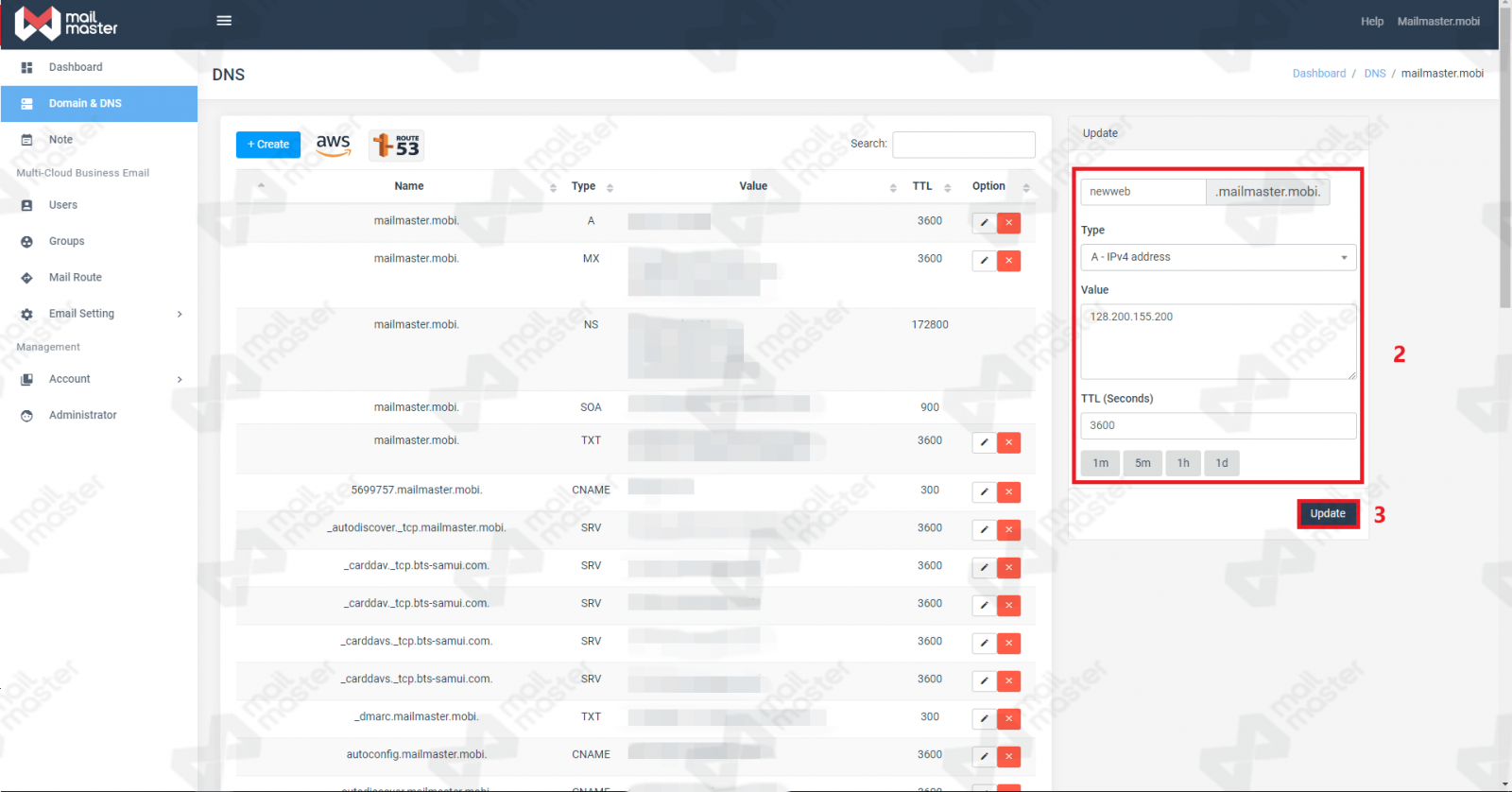Image resolution: width=1512 pixels, height=792 pixels.
Task: Click the Groups icon in sidebar
Action: point(26,241)
